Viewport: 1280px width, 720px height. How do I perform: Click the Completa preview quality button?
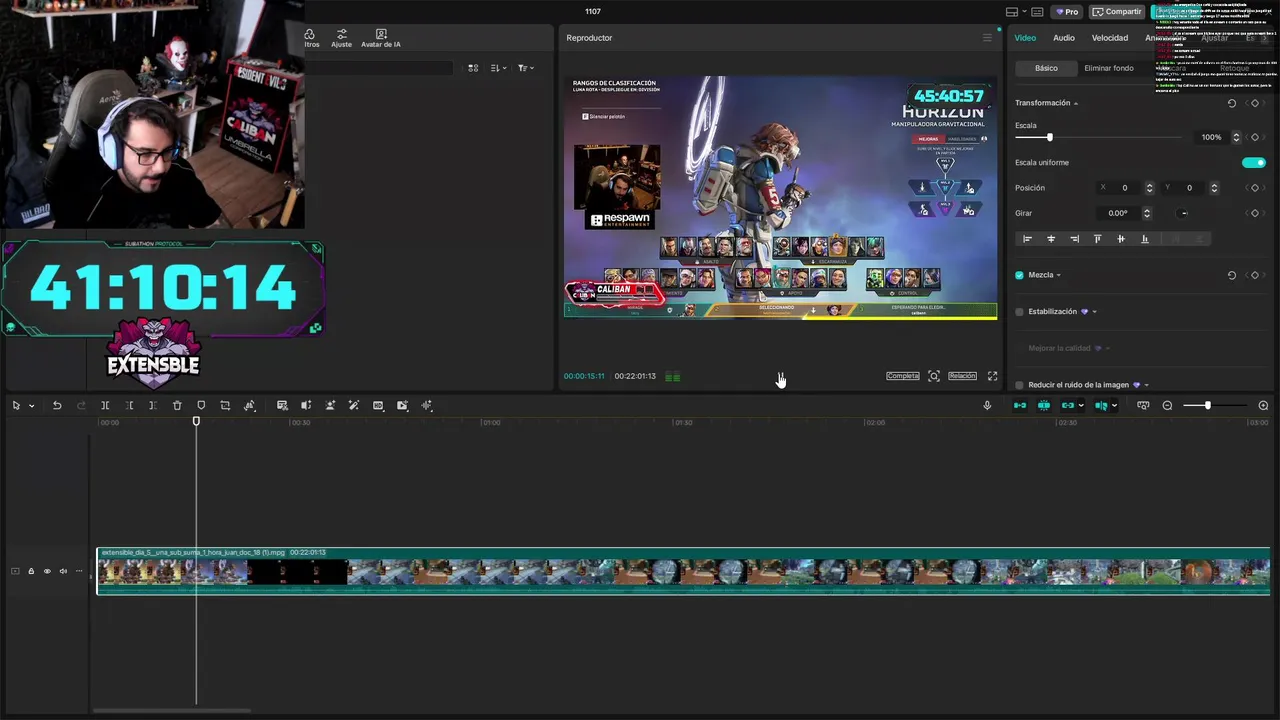[903, 376]
